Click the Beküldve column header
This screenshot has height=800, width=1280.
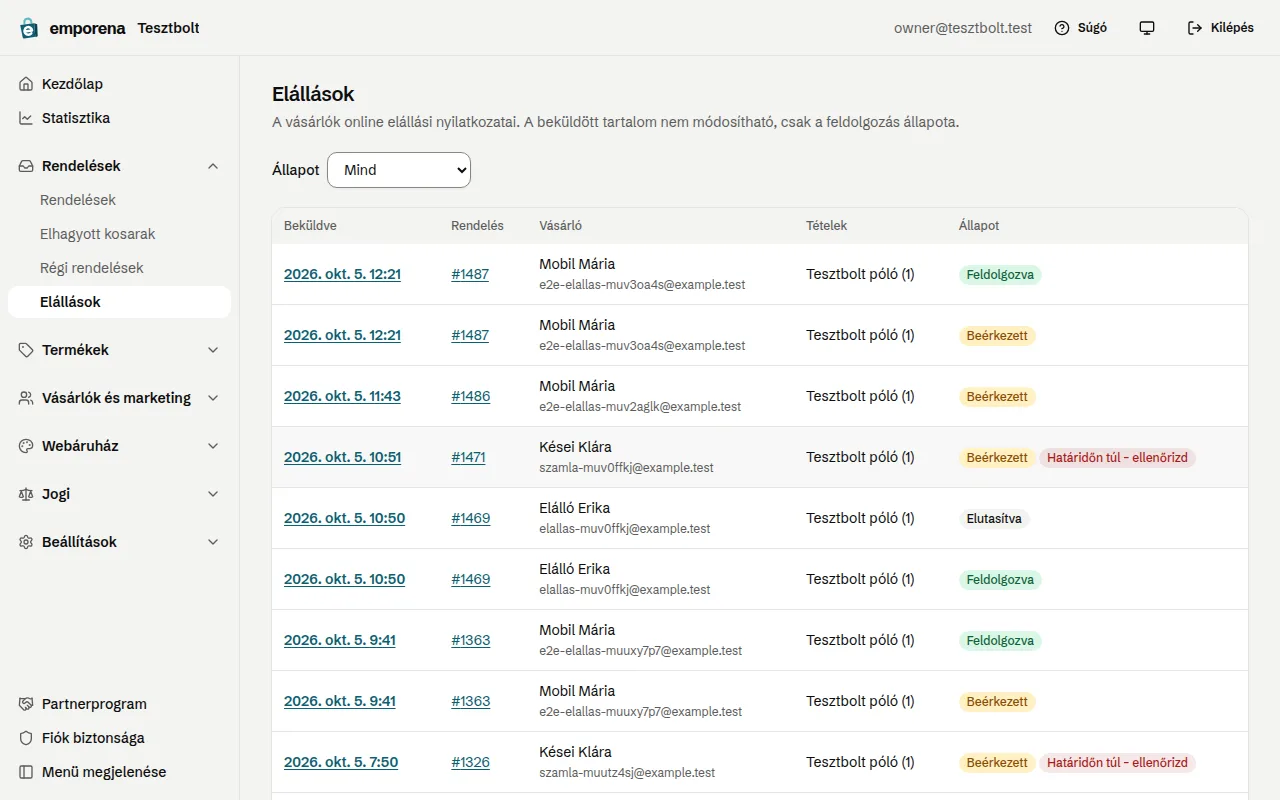pyautogui.click(x=310, y=226)
